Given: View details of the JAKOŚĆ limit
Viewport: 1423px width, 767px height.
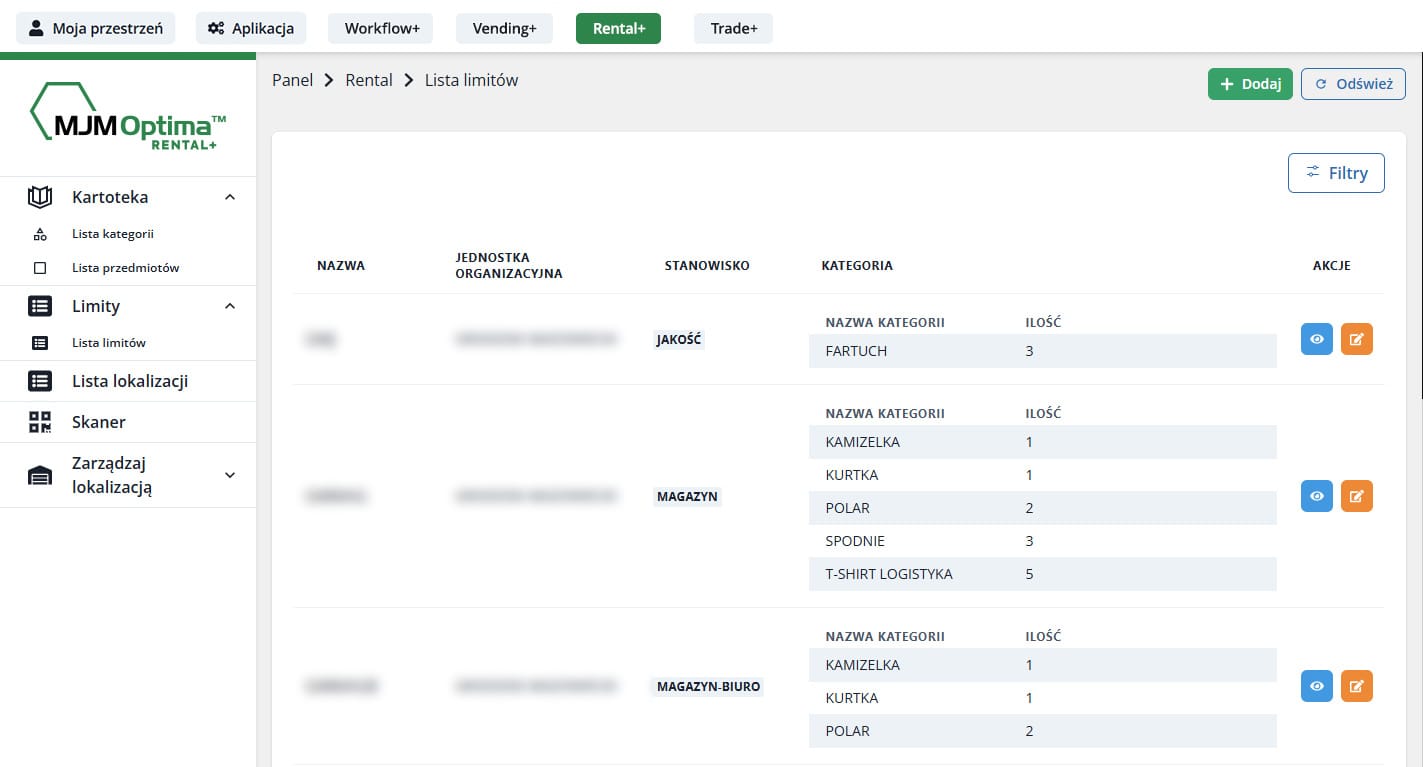Looking at the screenshot, I should pyautogui.click(x=1316, y=339).
